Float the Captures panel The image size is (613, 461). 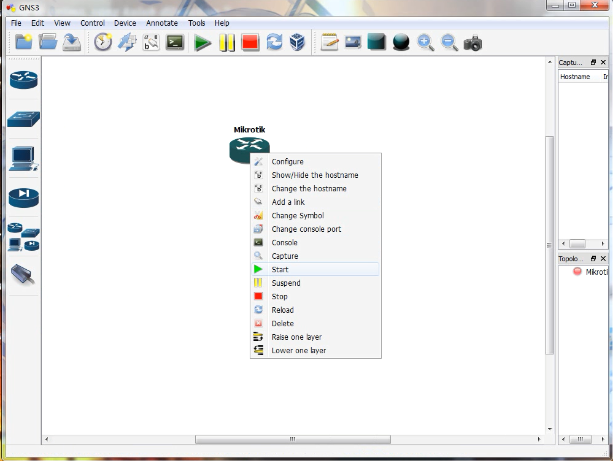tap(593, 62)
